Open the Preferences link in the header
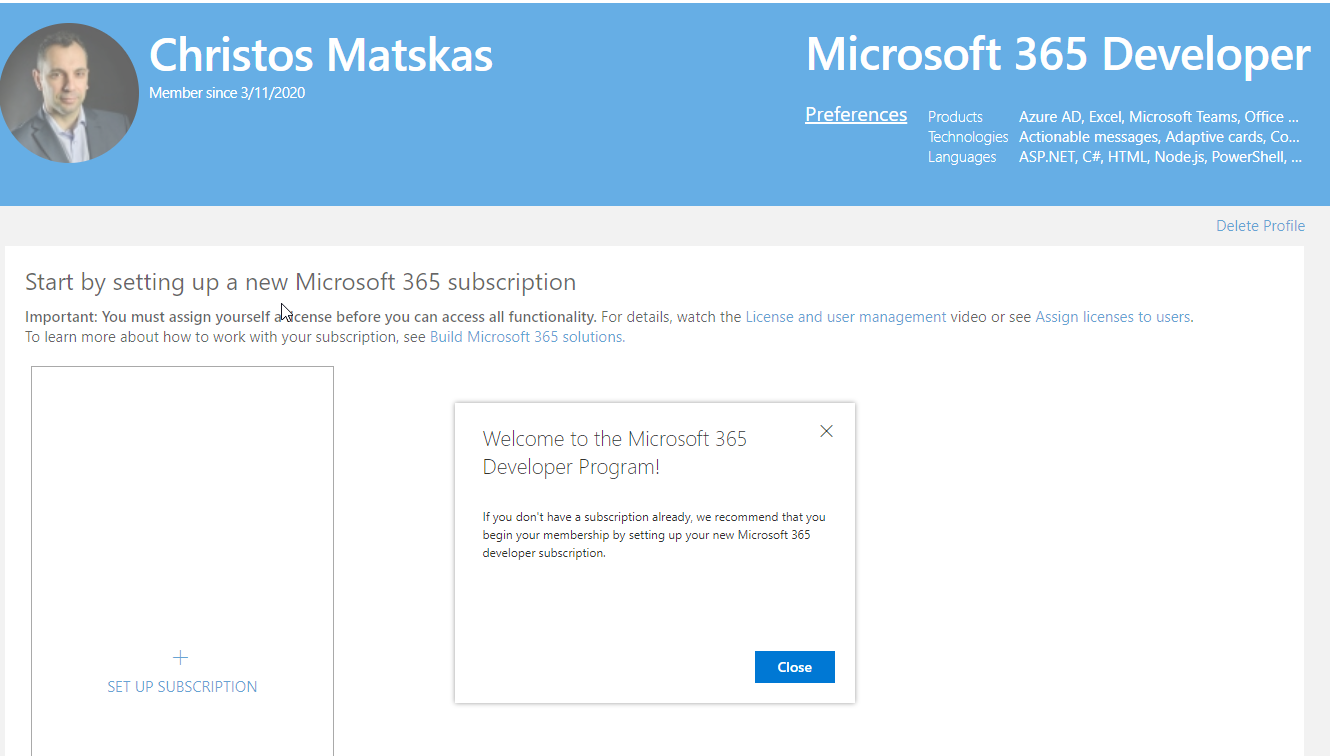 click(856, 115)
